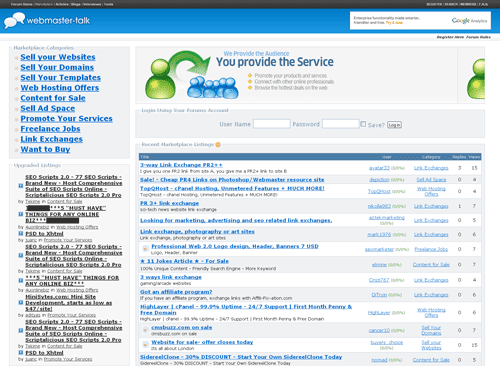This screenshot has height=366, width=500.
Task: Open 11 Jokes Article For Sale listing
Action: (184, 261)
